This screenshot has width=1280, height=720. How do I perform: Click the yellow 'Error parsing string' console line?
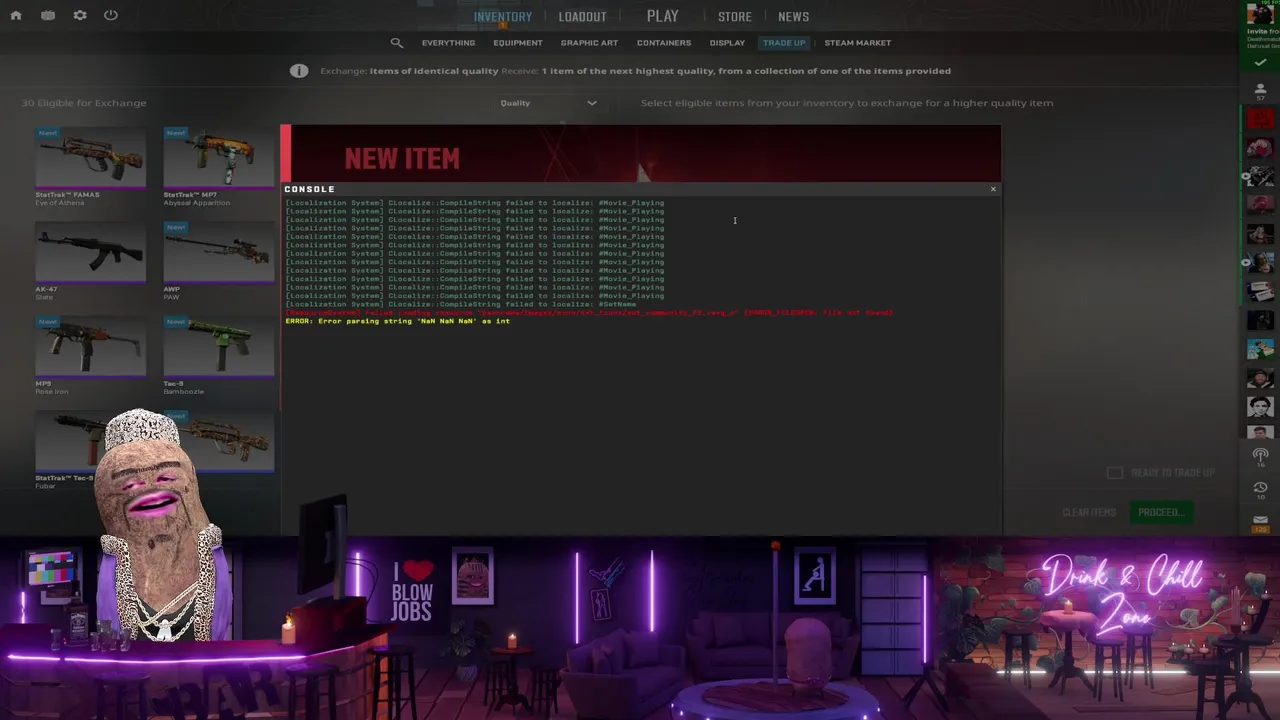point(398,321)
